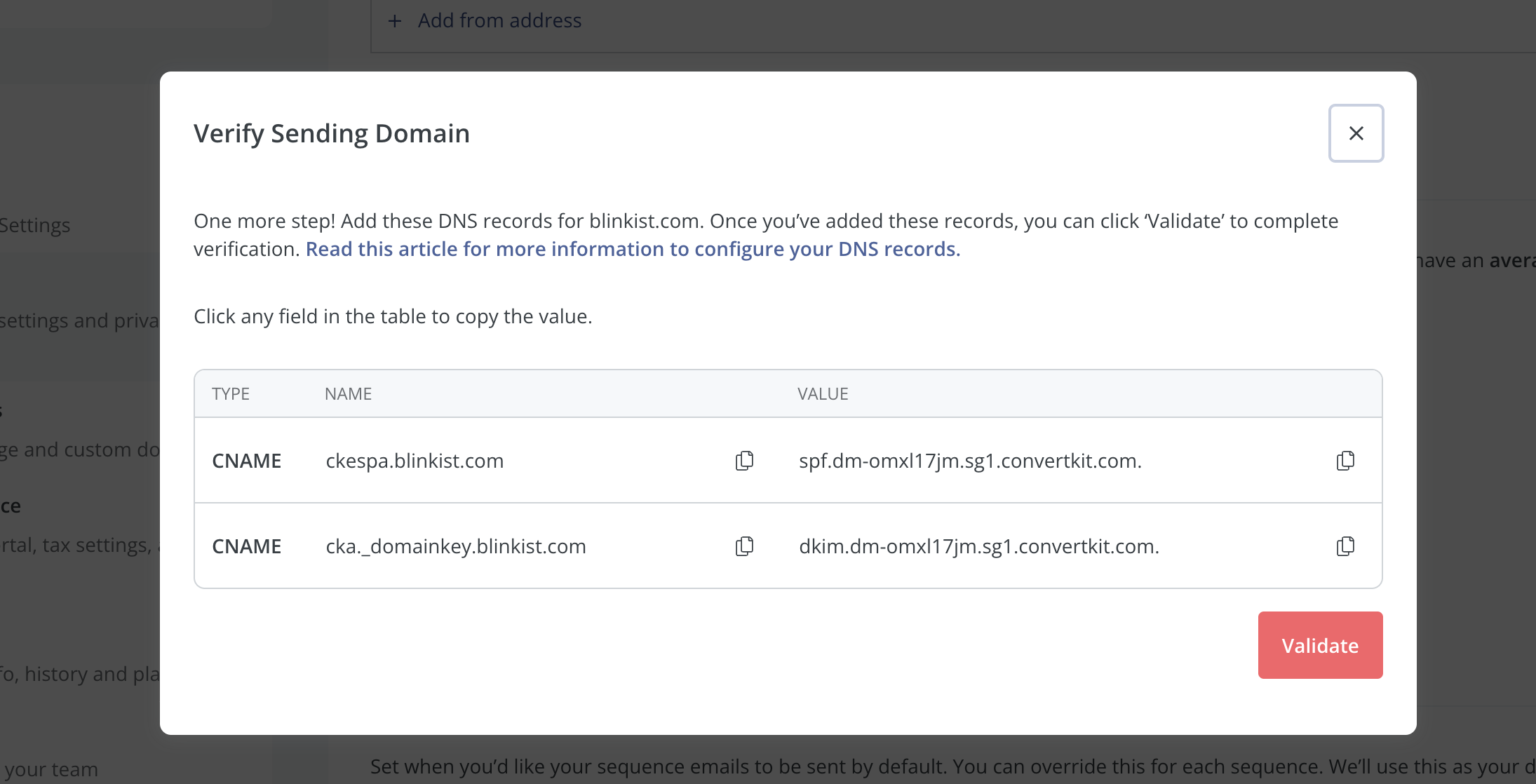Click the plus icon beside Add from address

(x=396, y=20)
